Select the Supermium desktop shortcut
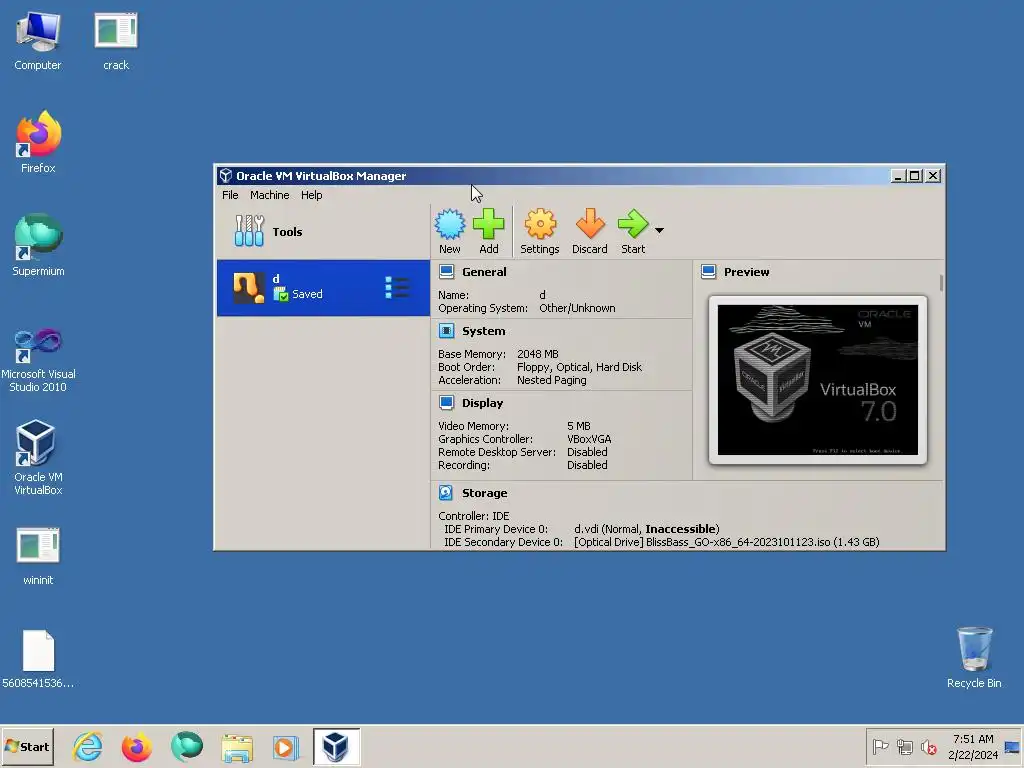The height and width of the screenshot is (768, 1024). tap(38, 246)
